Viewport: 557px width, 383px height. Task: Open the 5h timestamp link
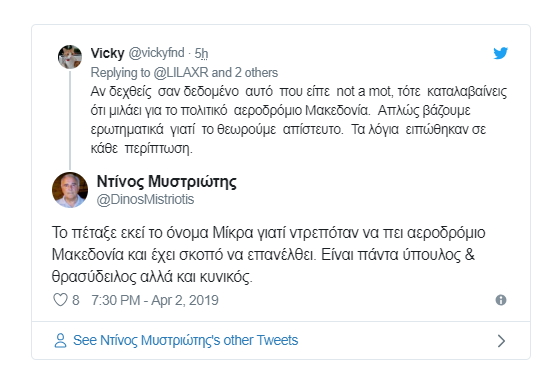tap(201, 54)
